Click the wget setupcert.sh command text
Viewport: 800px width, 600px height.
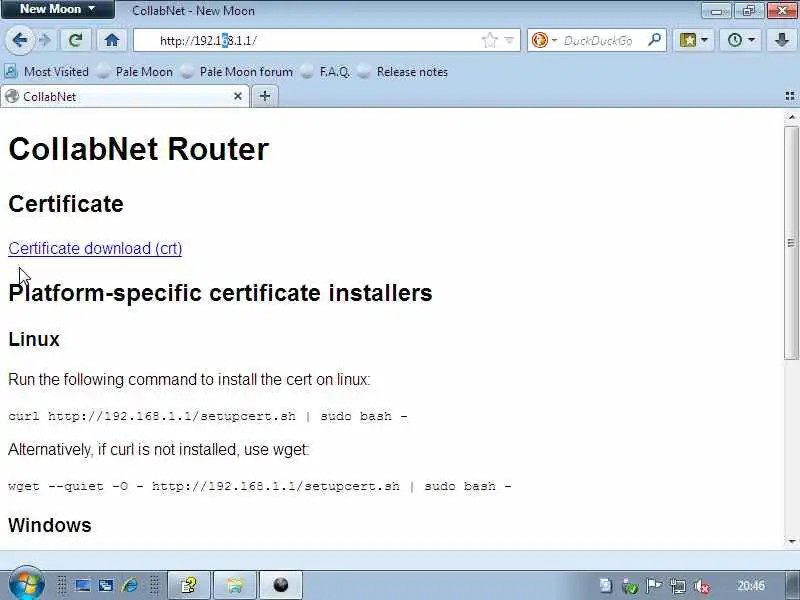(260, 486)
